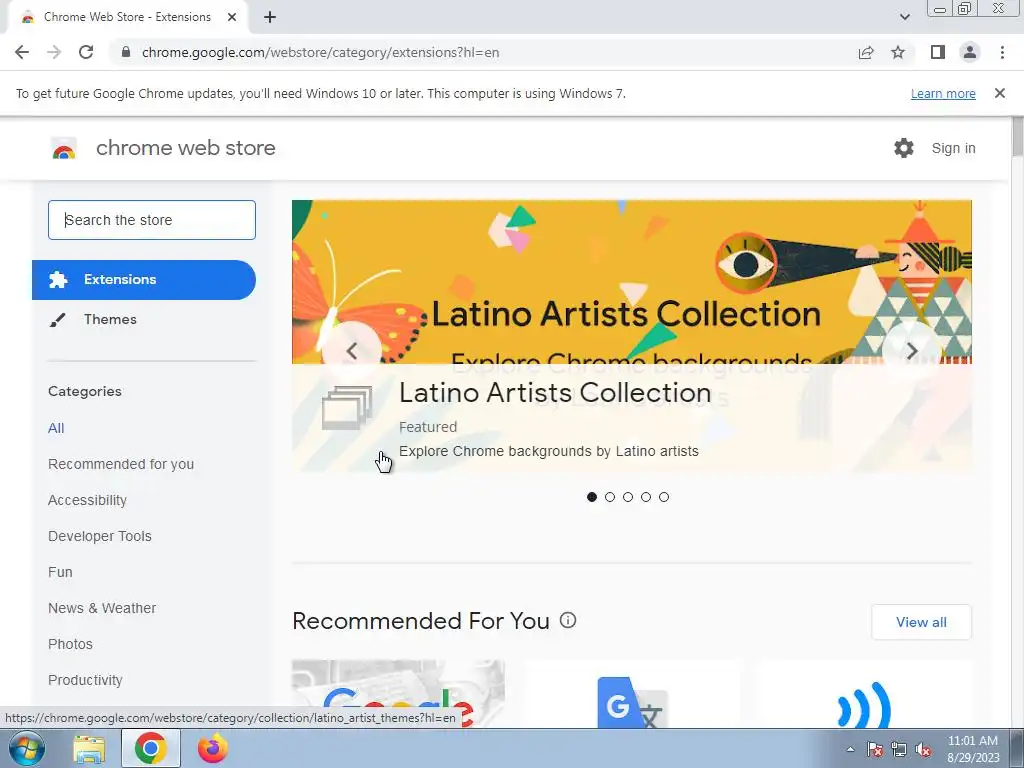Screen dimensions: 1024x768
Task: Open the Developer Tools category
Action: point(100,536)
